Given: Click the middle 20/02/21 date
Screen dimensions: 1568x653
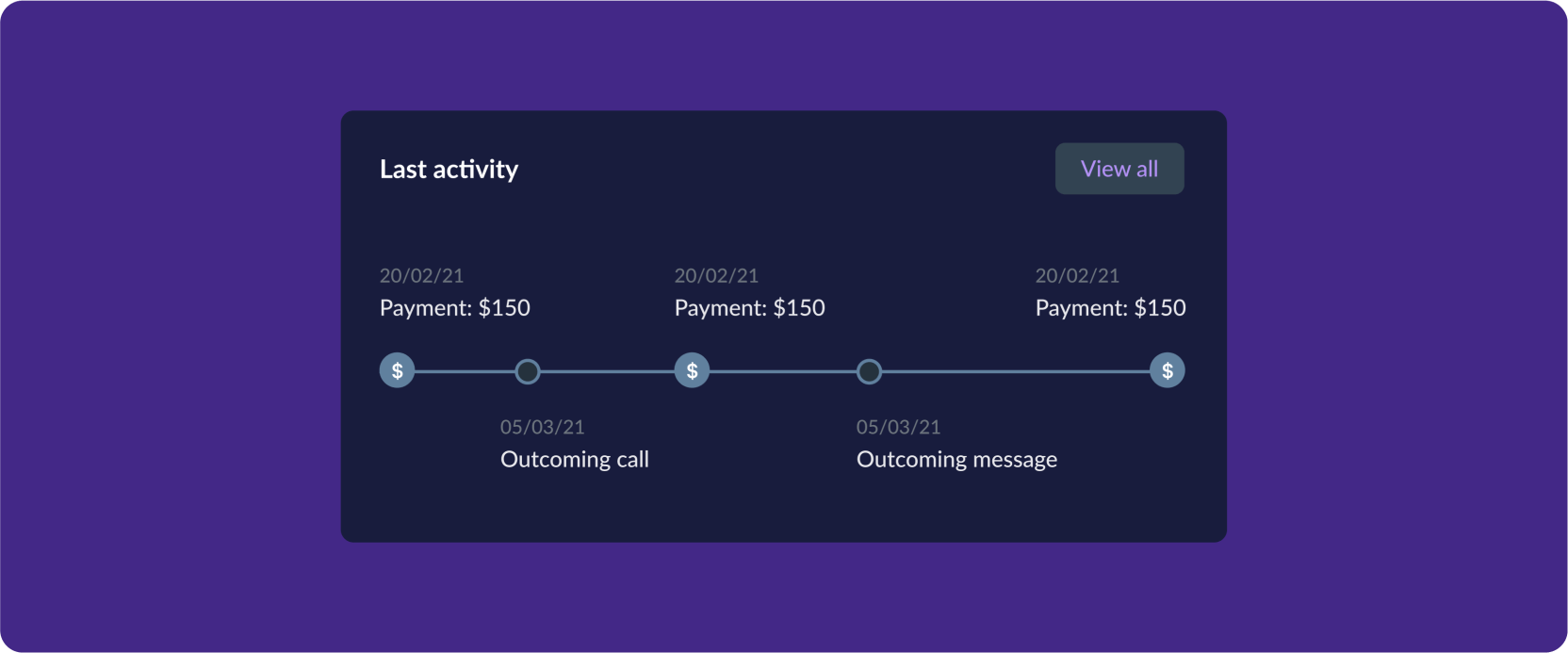Looking at the screenshot, I should 717,276.
